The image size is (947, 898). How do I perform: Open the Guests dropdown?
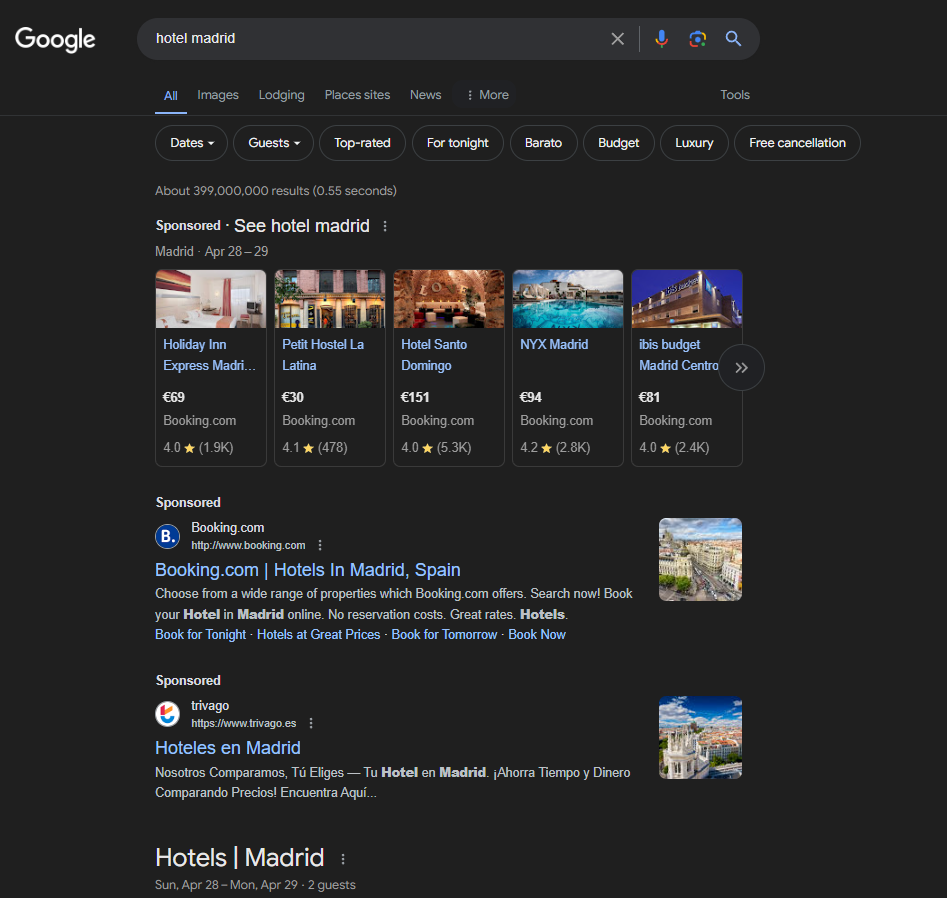point(273,143)
